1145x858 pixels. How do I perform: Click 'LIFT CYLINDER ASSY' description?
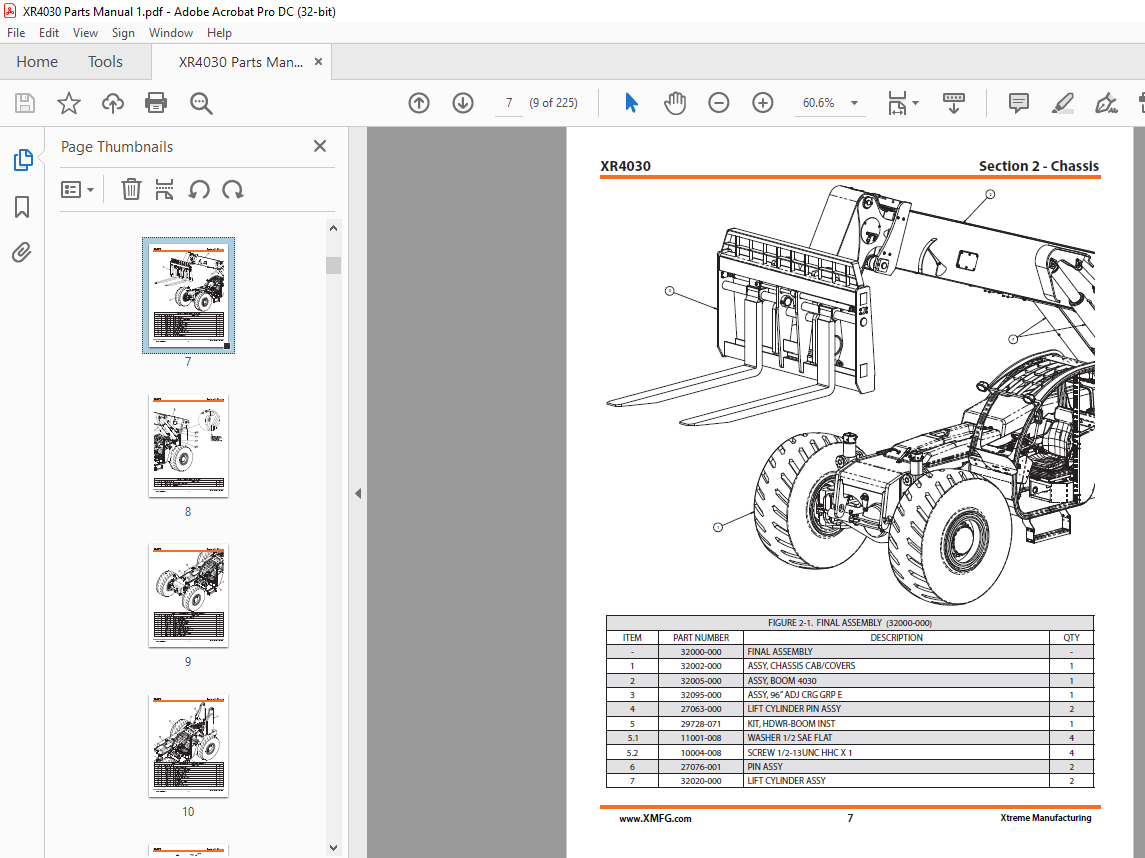786,781
